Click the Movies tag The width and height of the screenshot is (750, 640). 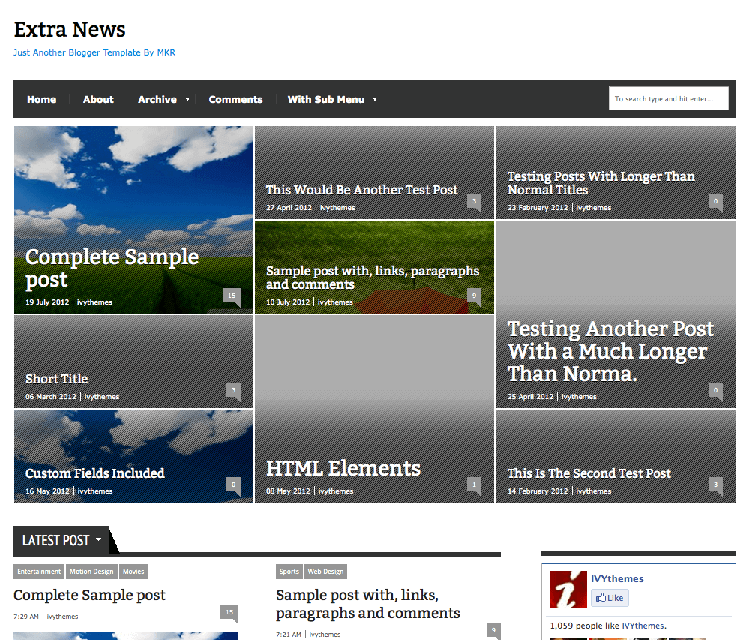click(133, 572)
